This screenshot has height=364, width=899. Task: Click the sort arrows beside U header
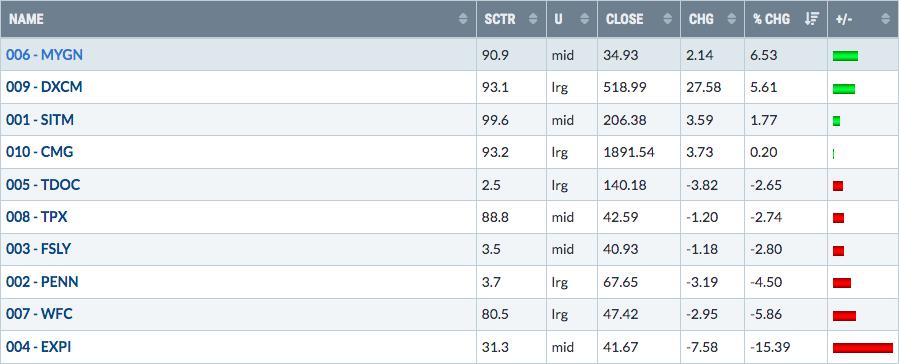585,19
